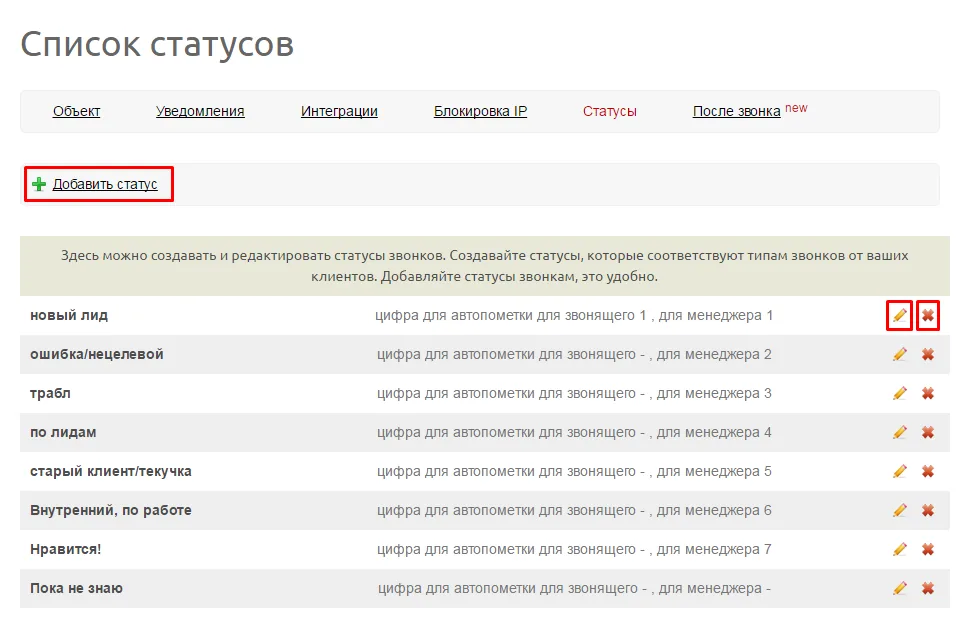Delete the "по лидам" status
This screenshot has height=623, width=966.
(928, 433)
